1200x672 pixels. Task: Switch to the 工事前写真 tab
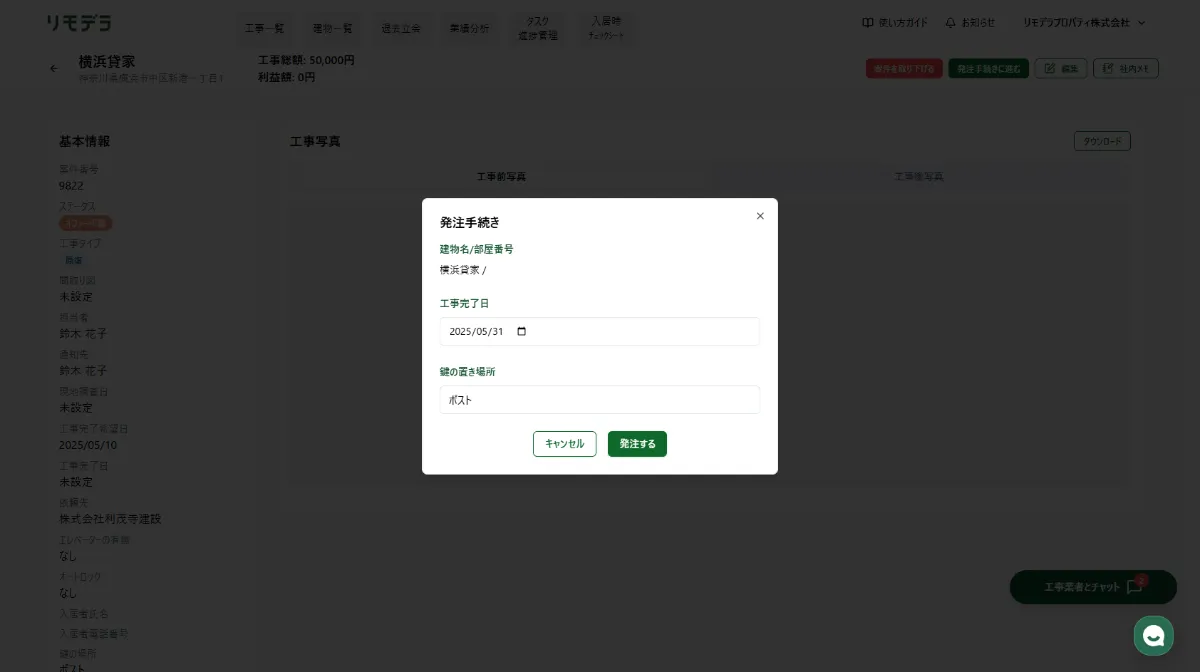[501, 177]
